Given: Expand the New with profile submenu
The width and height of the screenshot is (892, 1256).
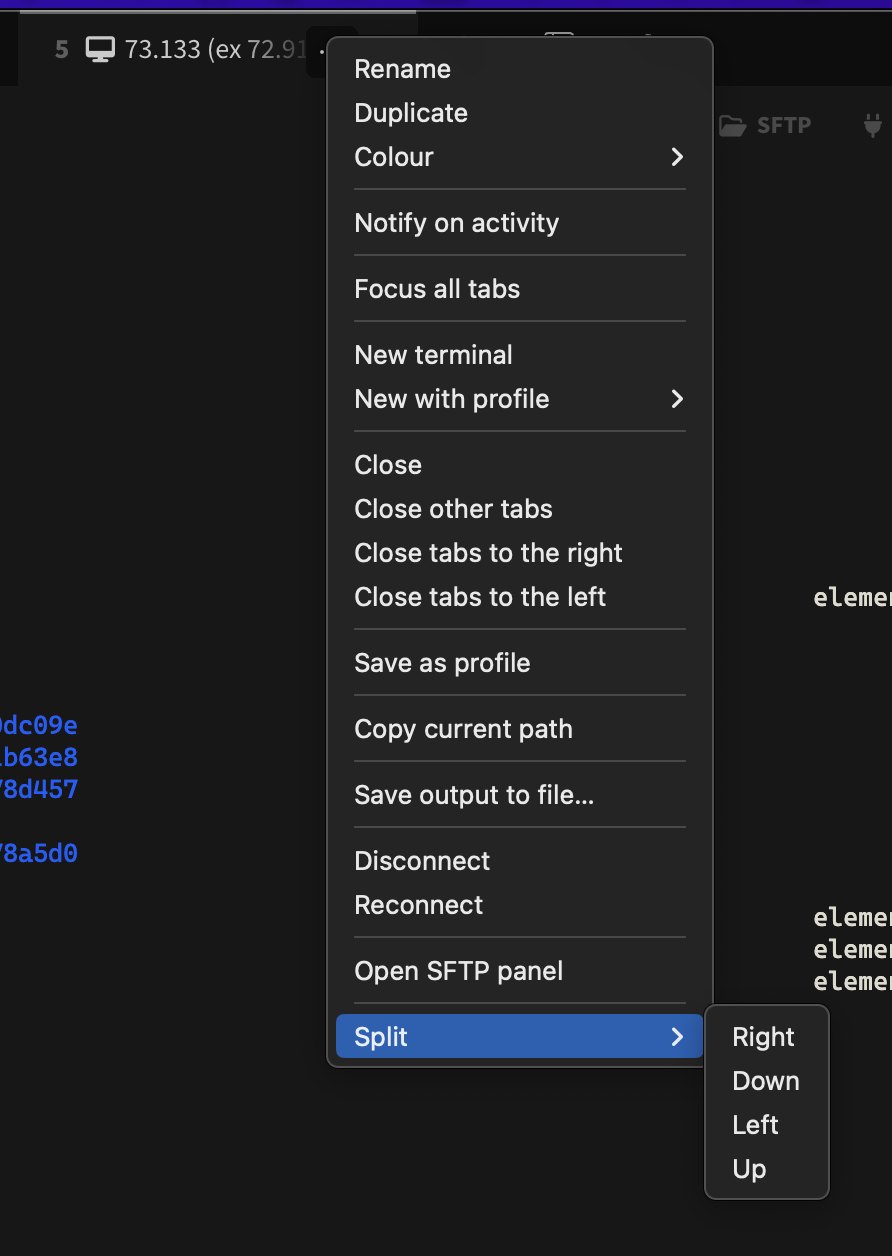Looking at the screenshot, I should tap(677, 399).
